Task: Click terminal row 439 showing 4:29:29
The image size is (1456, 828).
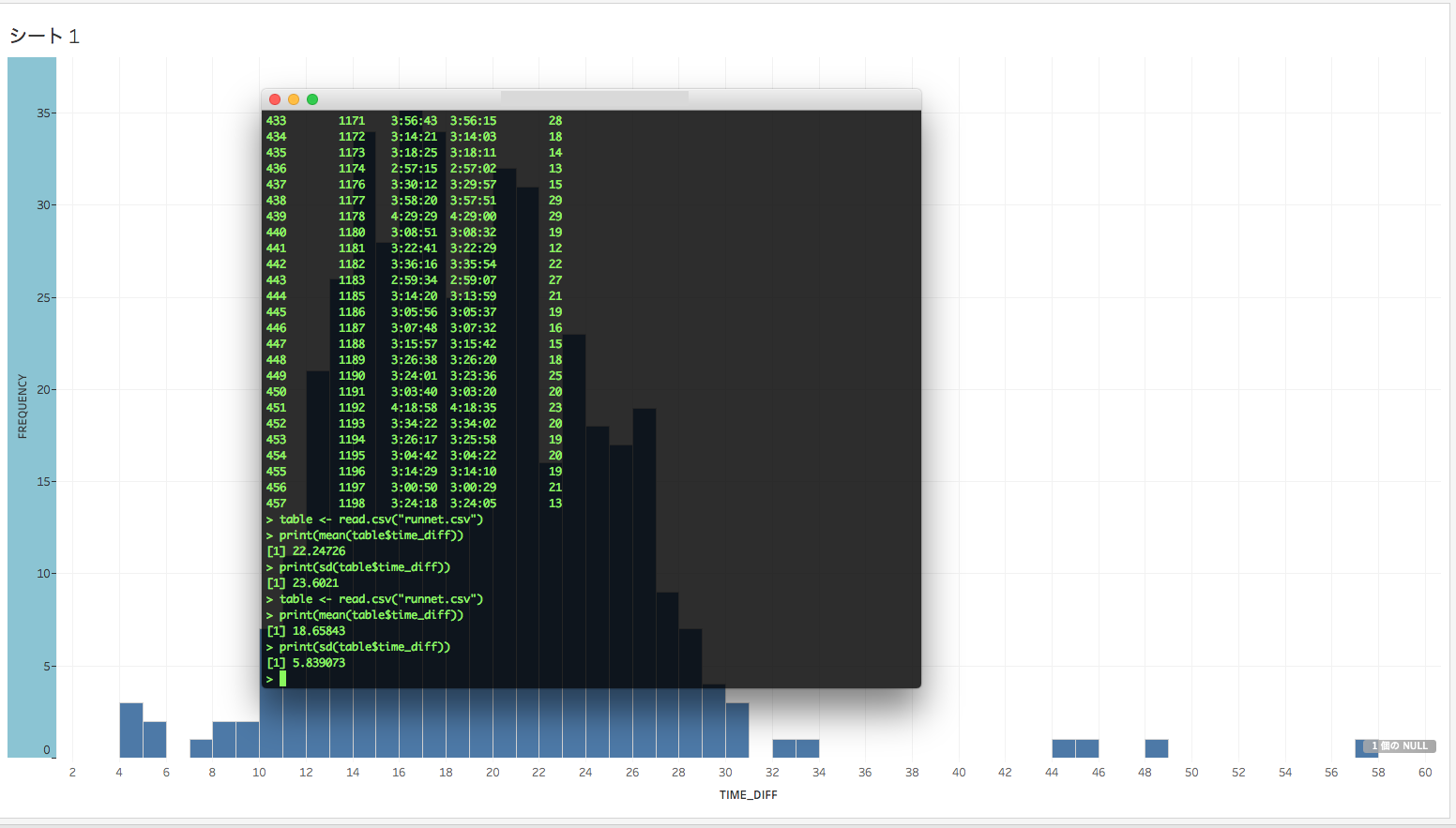Action: tap(414, 217)
